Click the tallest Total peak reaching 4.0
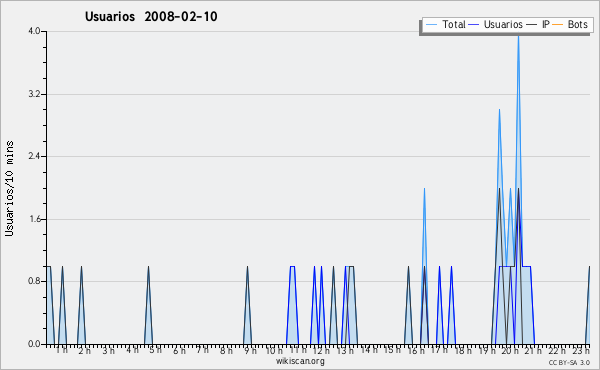Image resolution: width=600 pixels, height=370 pixels. 518,36
